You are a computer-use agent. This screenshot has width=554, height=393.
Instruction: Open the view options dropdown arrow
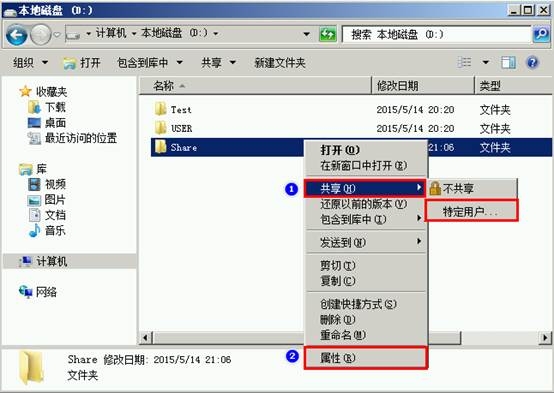click(486, 63)
